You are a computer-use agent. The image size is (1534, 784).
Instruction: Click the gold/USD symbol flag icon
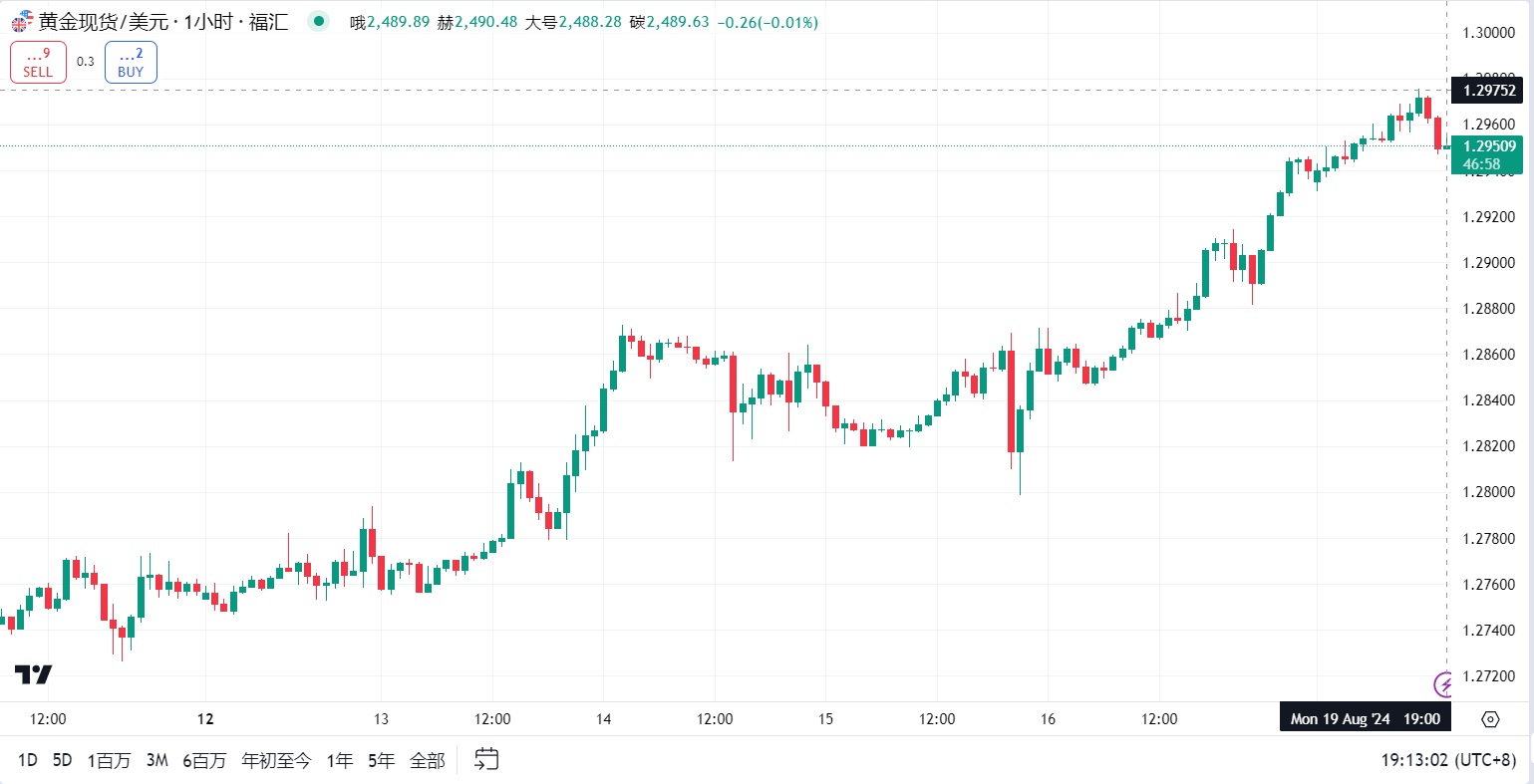click(22, 22)
